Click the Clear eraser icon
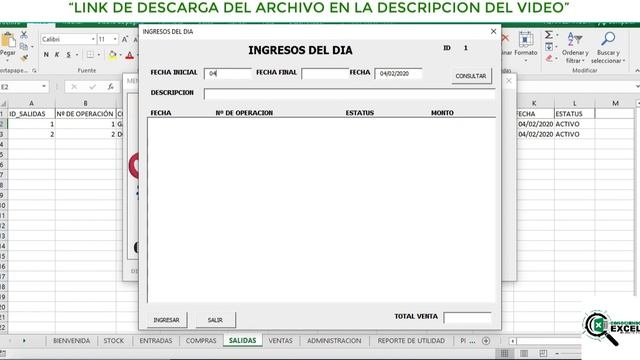 tap(549, 58)
